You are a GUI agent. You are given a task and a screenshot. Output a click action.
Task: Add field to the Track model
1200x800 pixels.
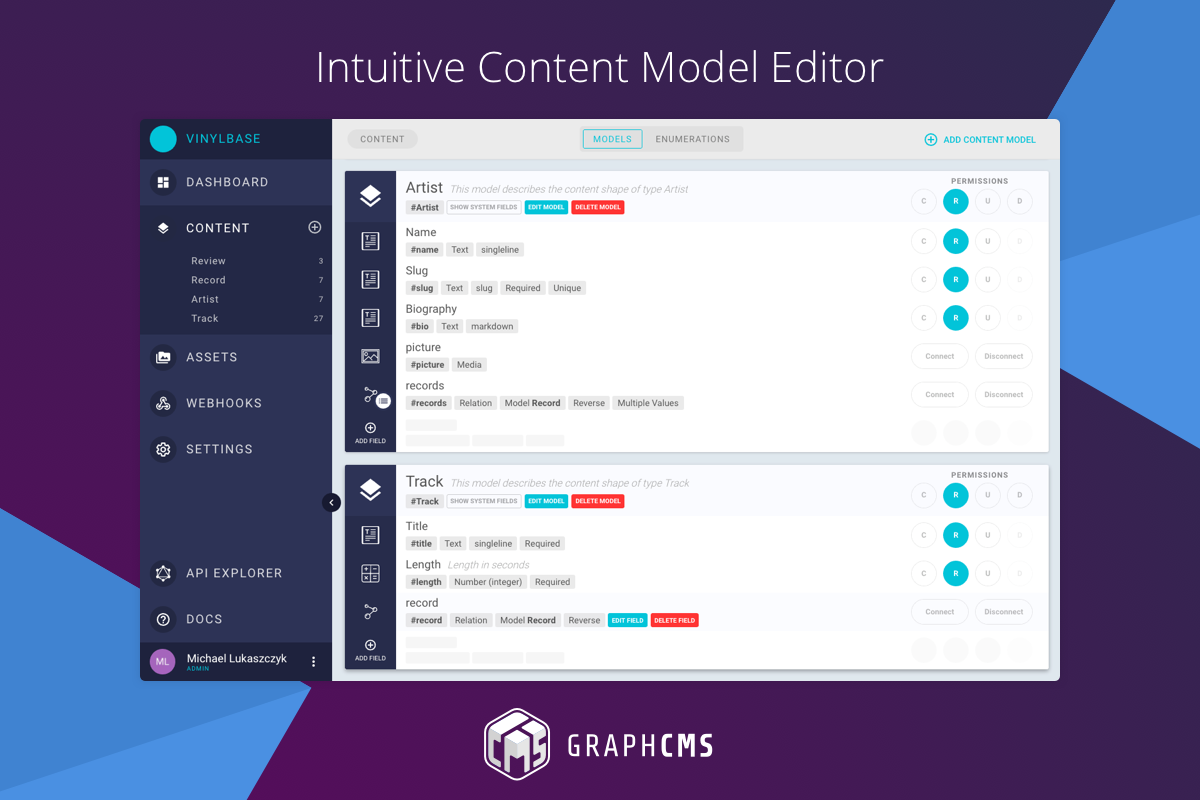(370, 650)
